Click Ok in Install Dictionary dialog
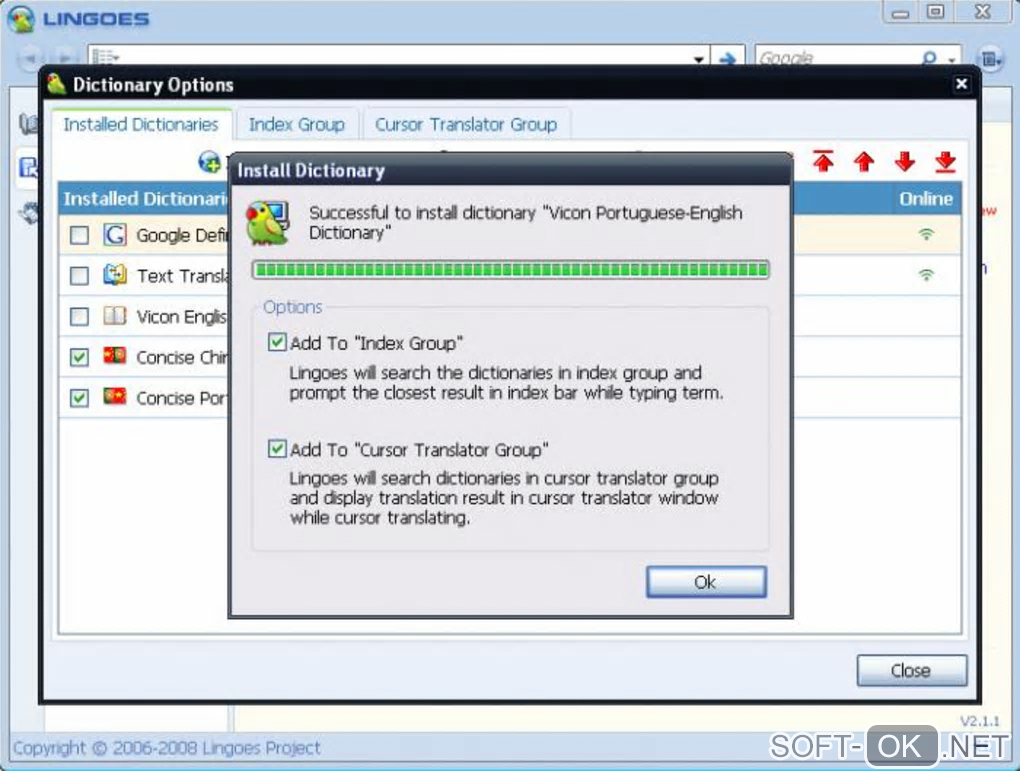1020x771 pixels. pos(706,581)
